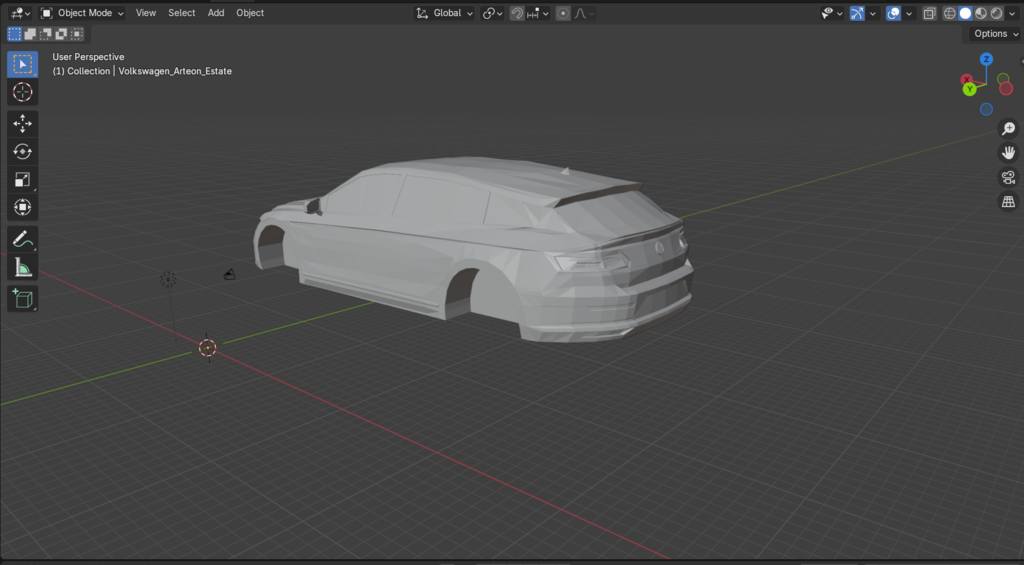Select the Annotate pencil tool
The height and width of the screenshot is (565, 1024).
coord(22,239)
